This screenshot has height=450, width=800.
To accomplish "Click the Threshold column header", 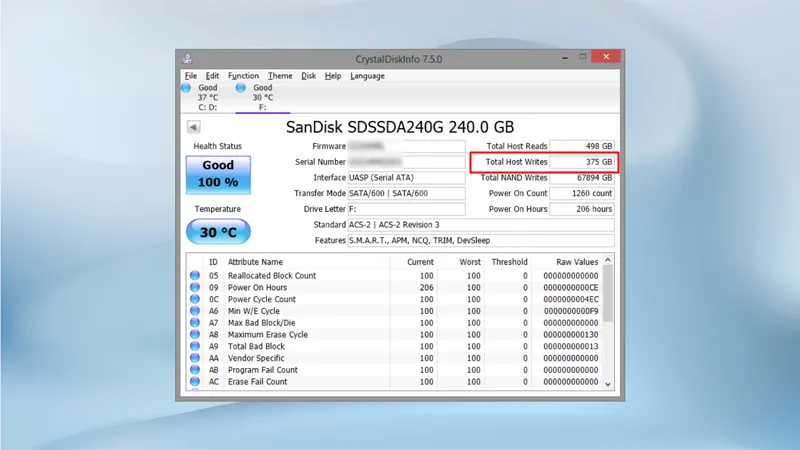I will click(x=509, y=262).
